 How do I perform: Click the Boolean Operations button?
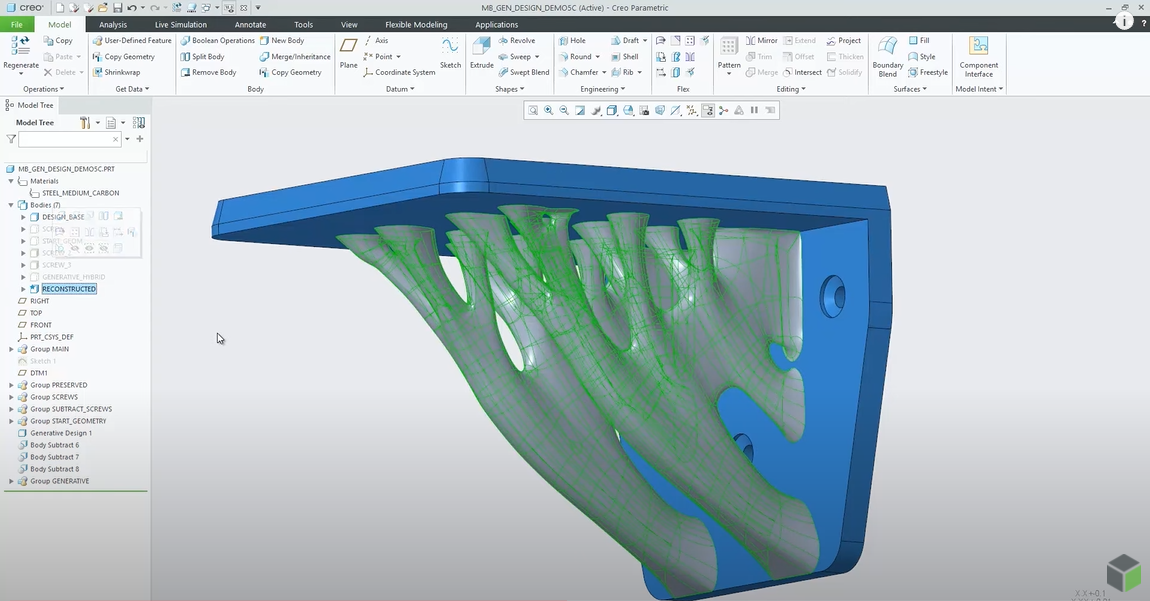[218, 40]
